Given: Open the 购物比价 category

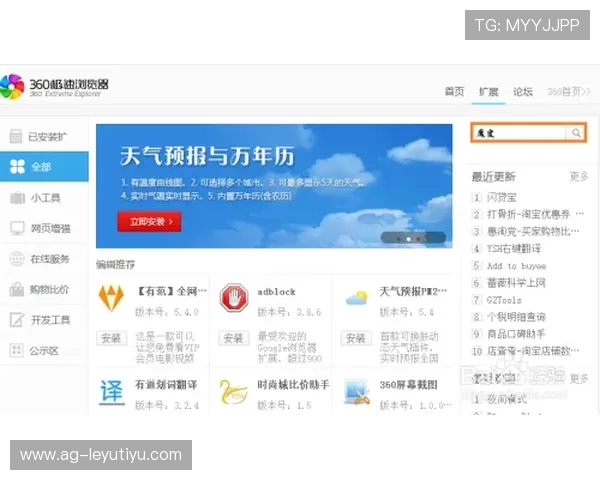Looking at the screenshot, I should [44, 289].
